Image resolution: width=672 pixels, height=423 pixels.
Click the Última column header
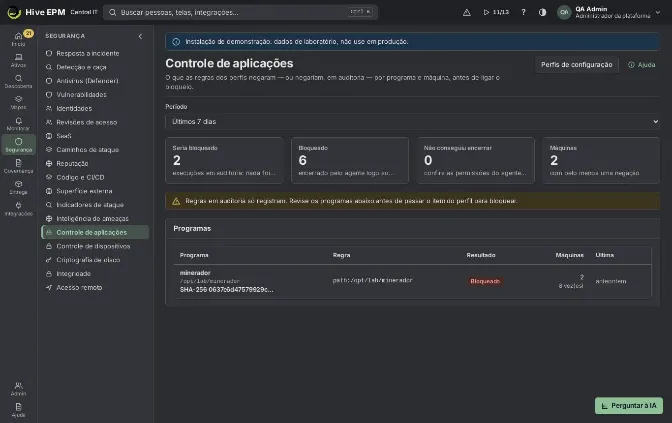[605, 255]
